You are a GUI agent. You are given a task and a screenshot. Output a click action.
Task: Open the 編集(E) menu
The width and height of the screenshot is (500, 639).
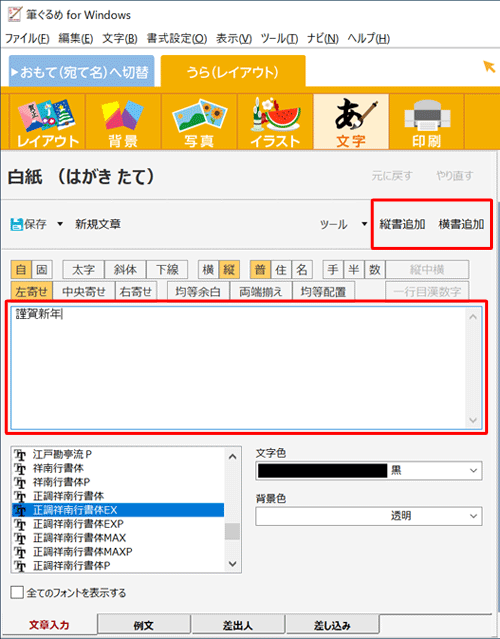click(75, 38)
